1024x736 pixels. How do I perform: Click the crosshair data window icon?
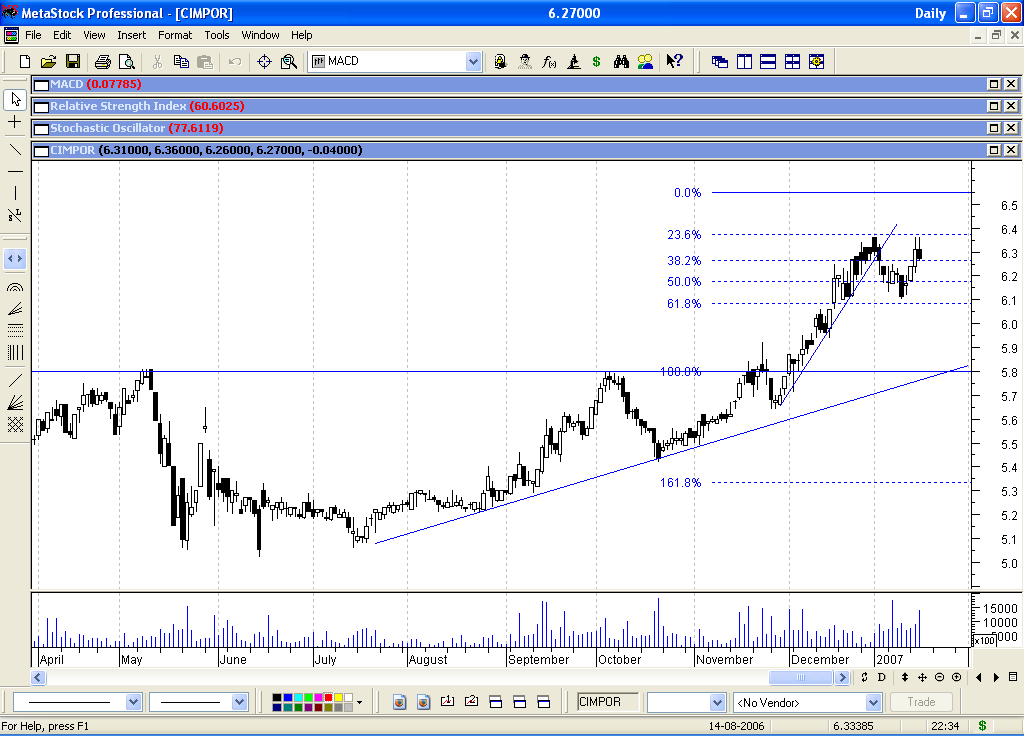[x=264, y=61]
